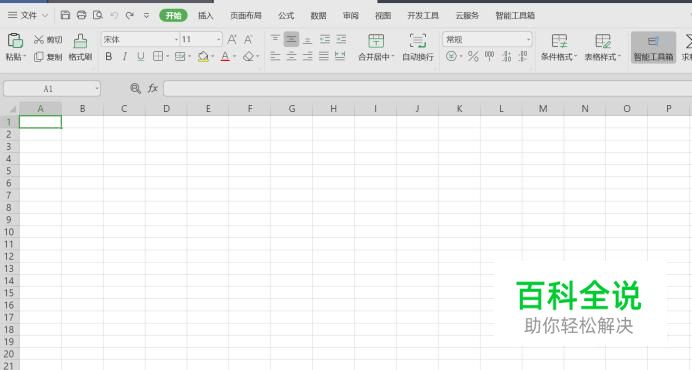Click the Print icon in quick access bar

pyautogui.click(x=82, y=15)
